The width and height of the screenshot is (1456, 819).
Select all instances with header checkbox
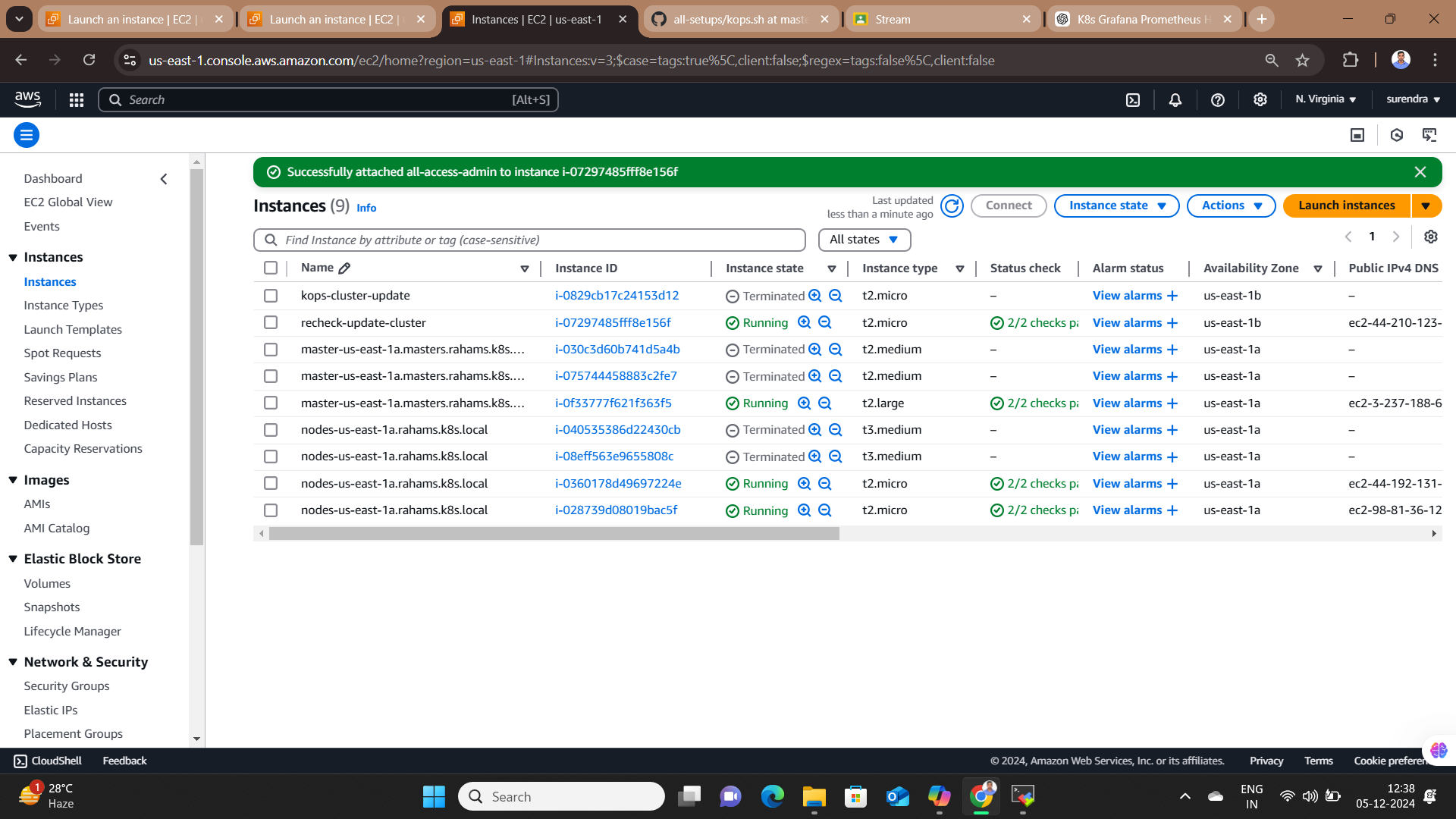[271, 268]
